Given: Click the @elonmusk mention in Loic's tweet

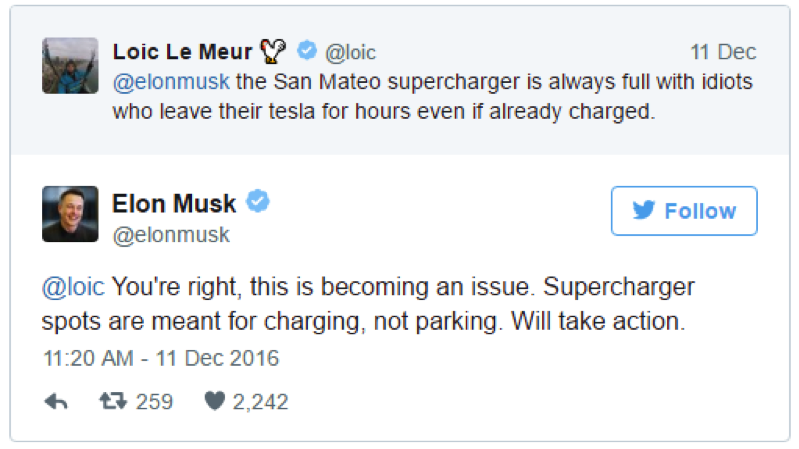Looking at the screenshot, I should [x=170, y=80].
